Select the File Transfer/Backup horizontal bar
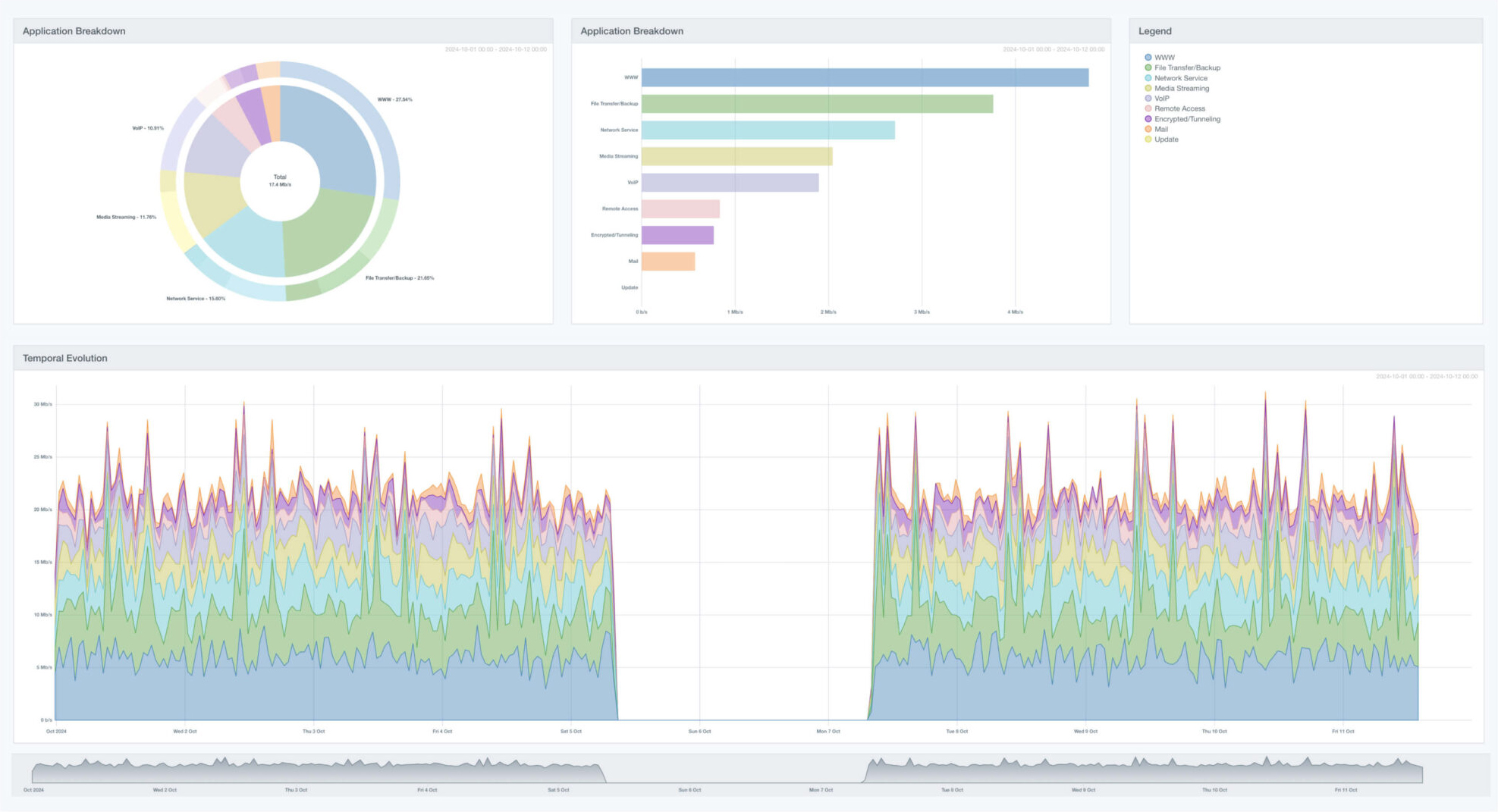This screenshot has width=1498, height=812. pyautogui.click(x=817, y=104)
